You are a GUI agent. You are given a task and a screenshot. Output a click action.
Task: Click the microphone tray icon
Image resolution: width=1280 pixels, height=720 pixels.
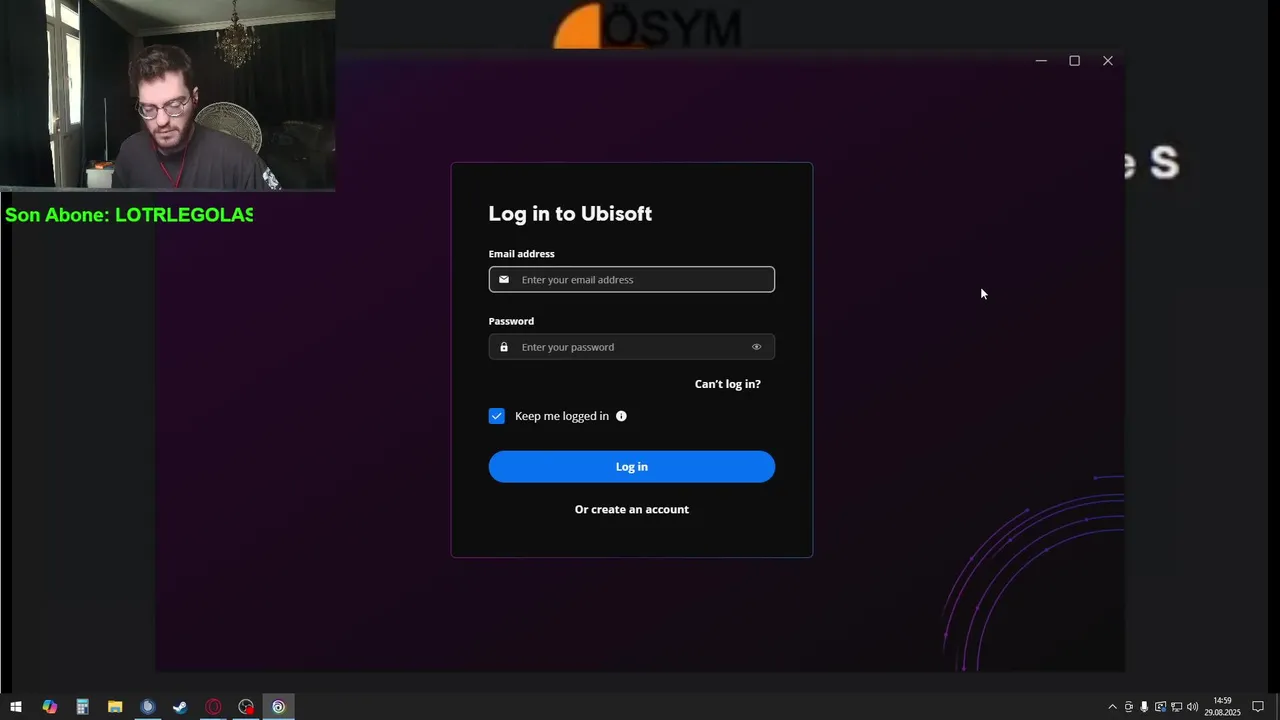1144,707
